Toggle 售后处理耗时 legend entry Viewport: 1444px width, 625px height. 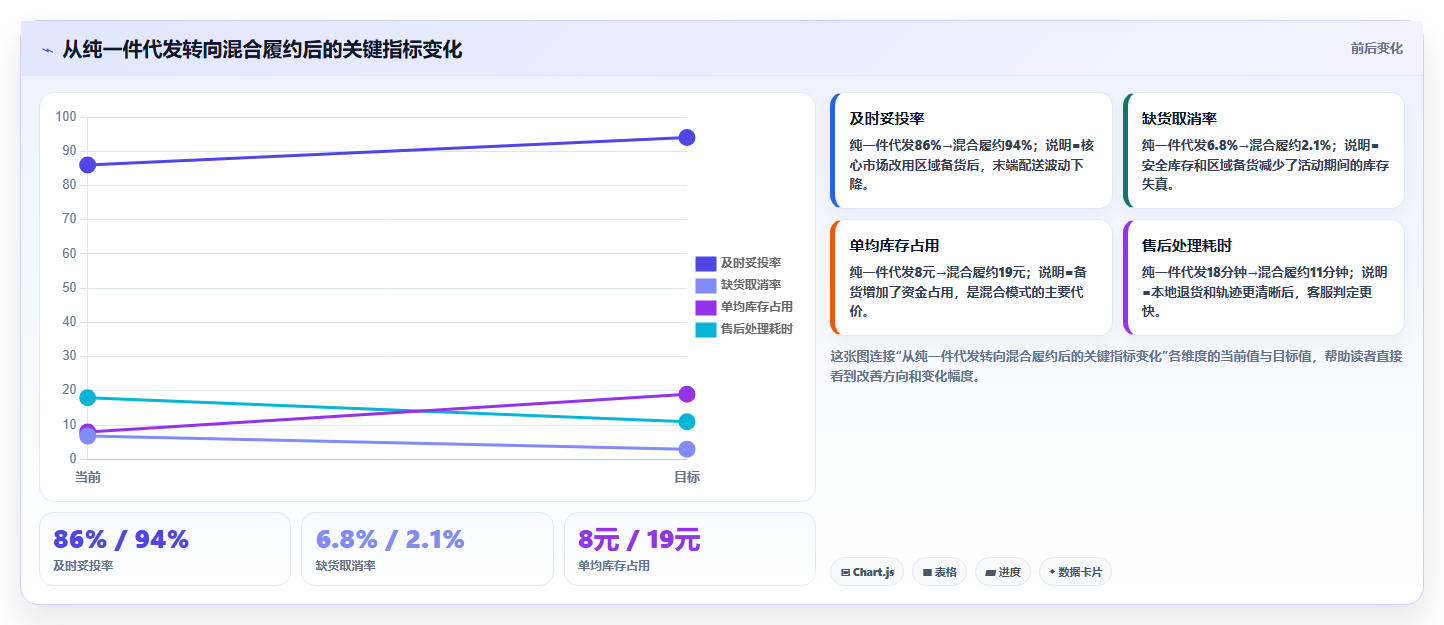click(x=744, y=329)
